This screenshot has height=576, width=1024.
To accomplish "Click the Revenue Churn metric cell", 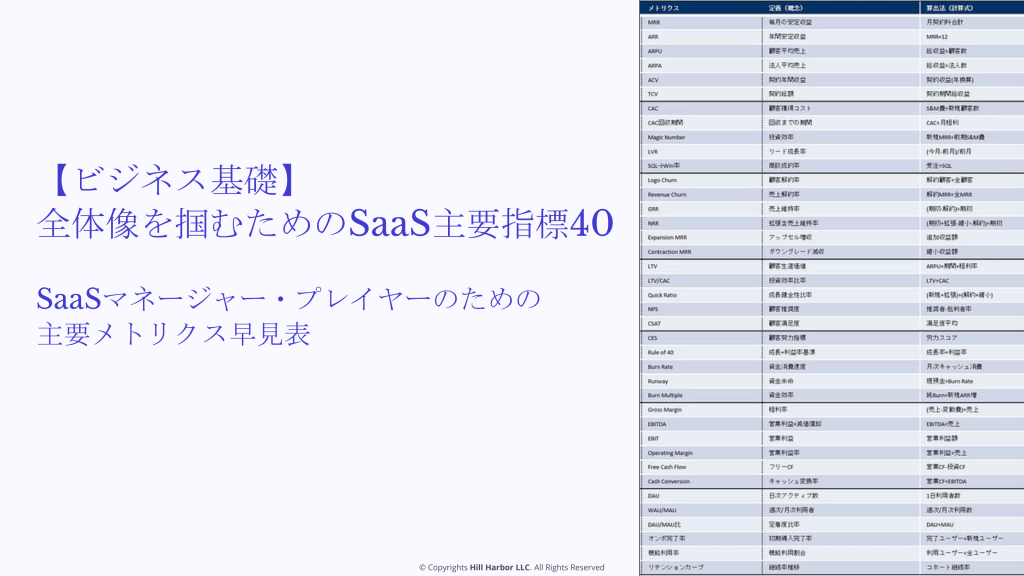I will 667,195.
